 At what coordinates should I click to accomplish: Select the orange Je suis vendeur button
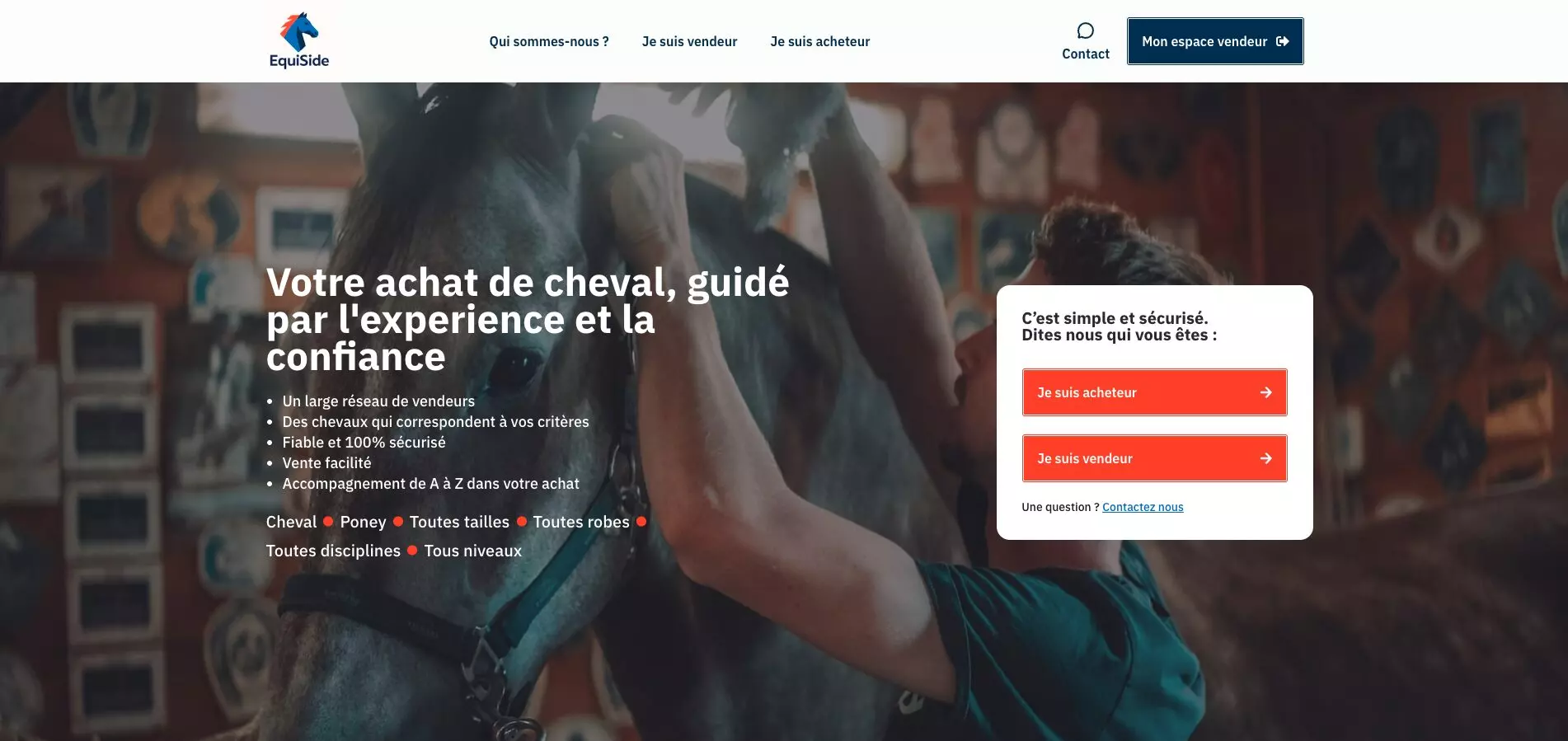click(1154, 458)
